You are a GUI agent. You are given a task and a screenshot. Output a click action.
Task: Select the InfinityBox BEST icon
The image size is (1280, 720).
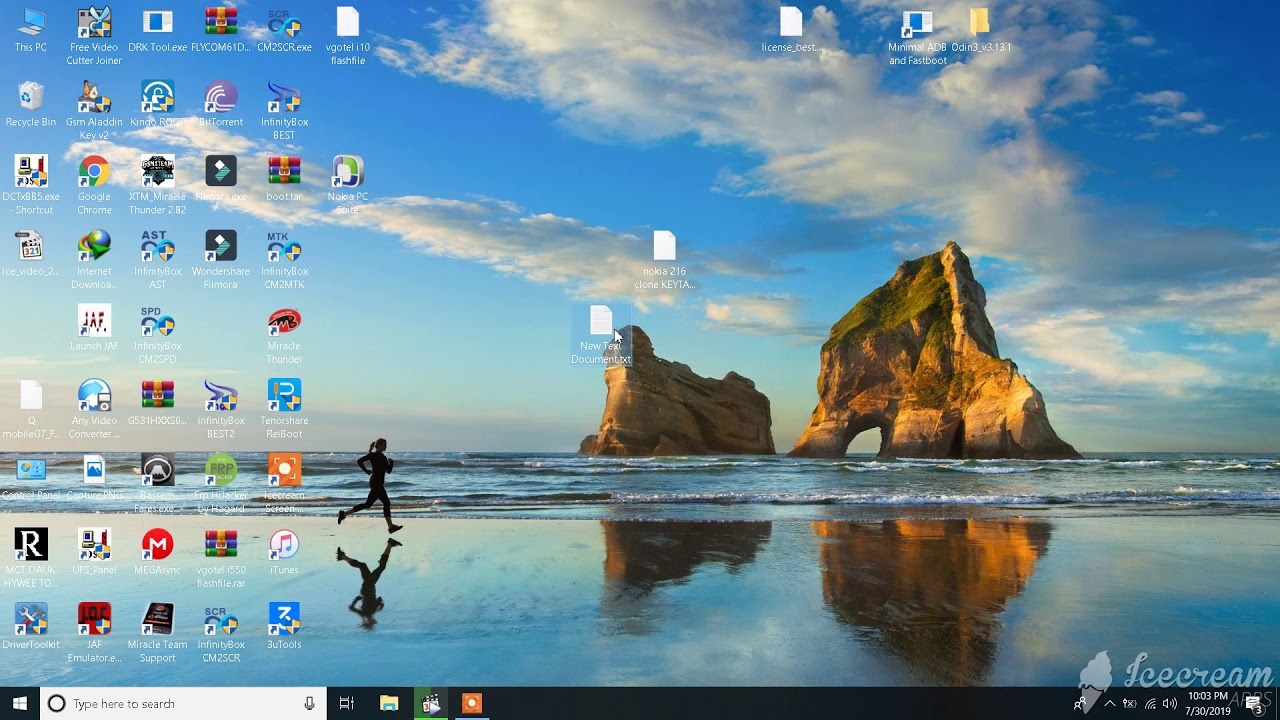pyautogui.click(x=284, y=111)
